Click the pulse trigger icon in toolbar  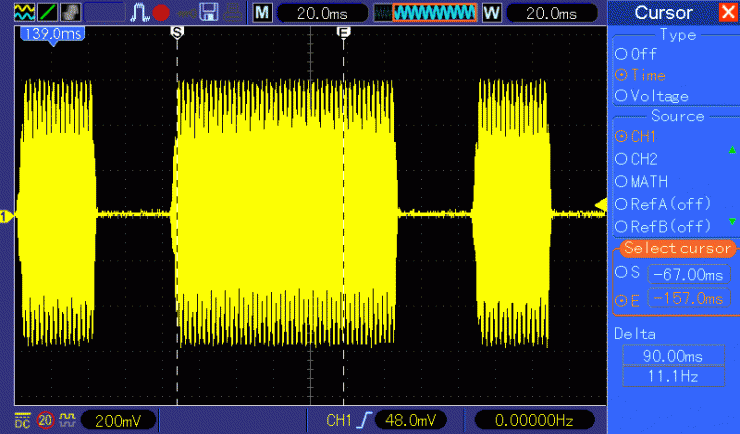pos(138,12)
